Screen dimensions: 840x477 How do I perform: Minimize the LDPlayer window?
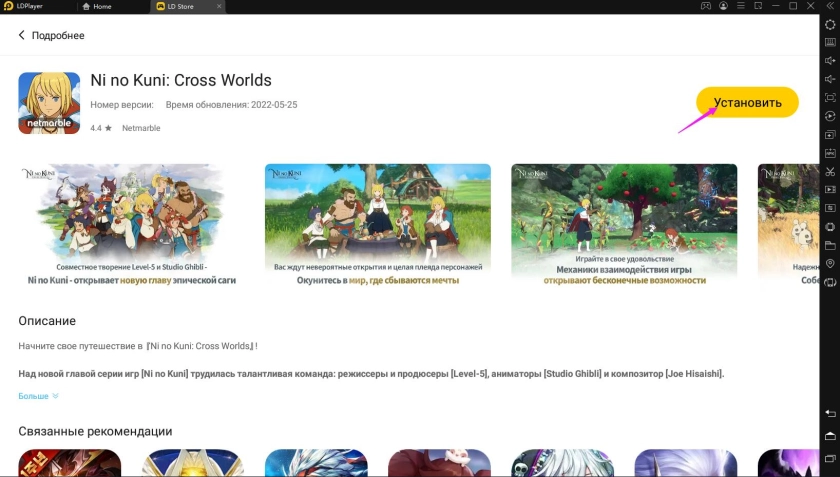(776, 6)
